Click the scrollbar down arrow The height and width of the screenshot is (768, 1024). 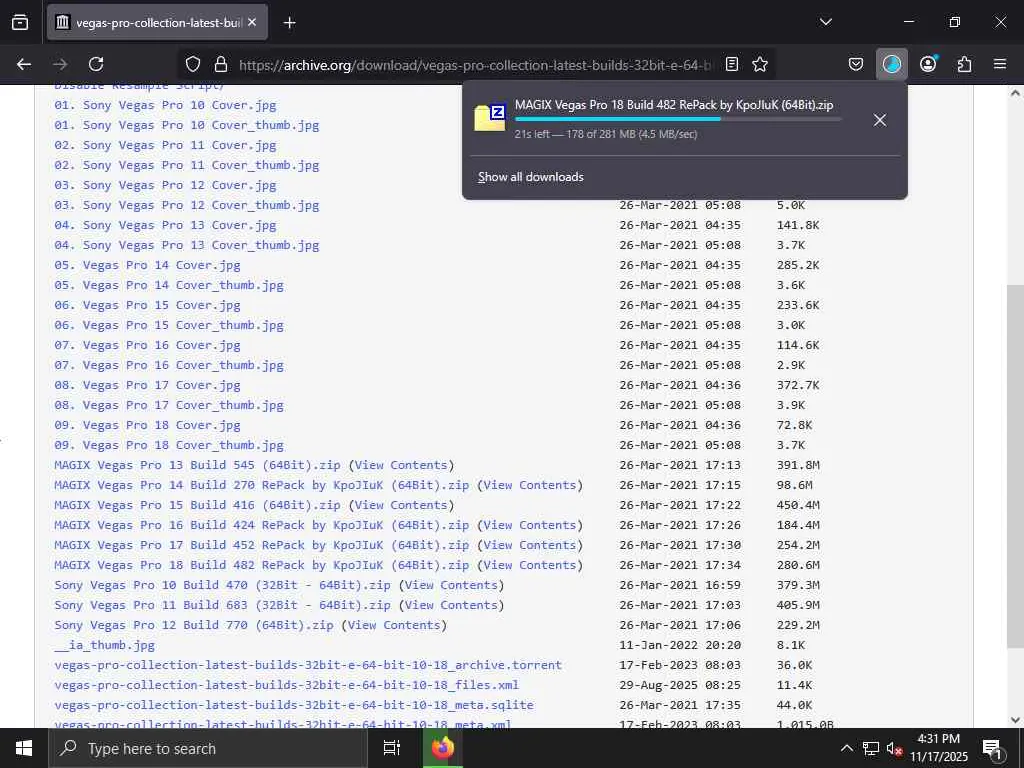click(1015, 720)
